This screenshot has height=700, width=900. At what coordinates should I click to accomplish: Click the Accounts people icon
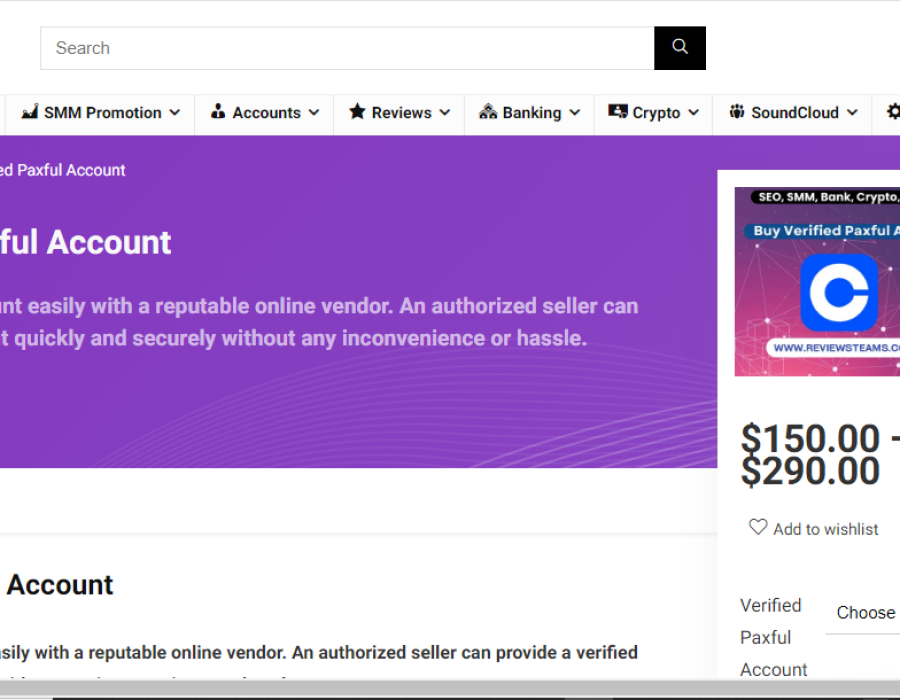click(x=218, y=112)
